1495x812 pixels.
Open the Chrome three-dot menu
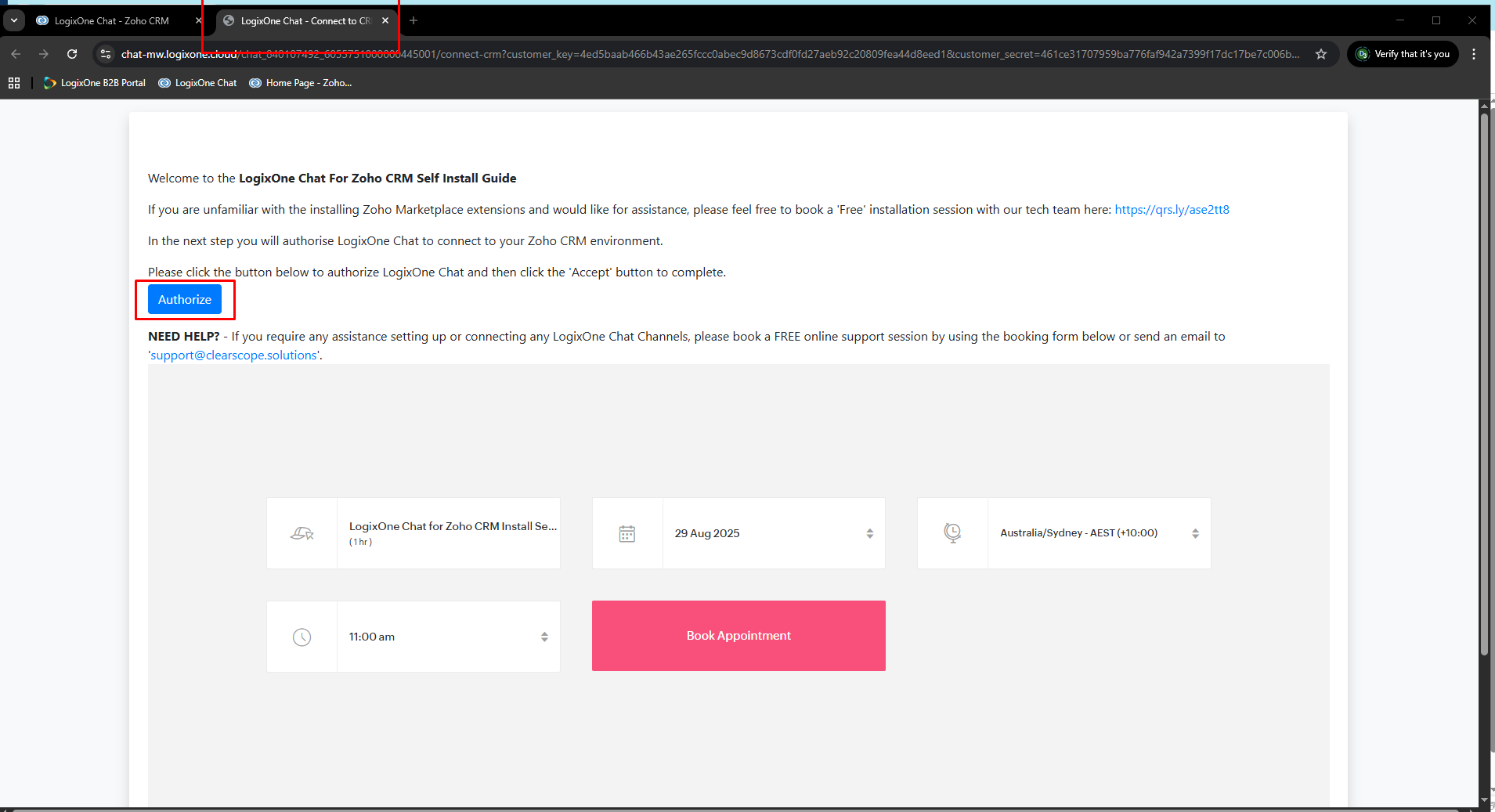[1474, 54]
